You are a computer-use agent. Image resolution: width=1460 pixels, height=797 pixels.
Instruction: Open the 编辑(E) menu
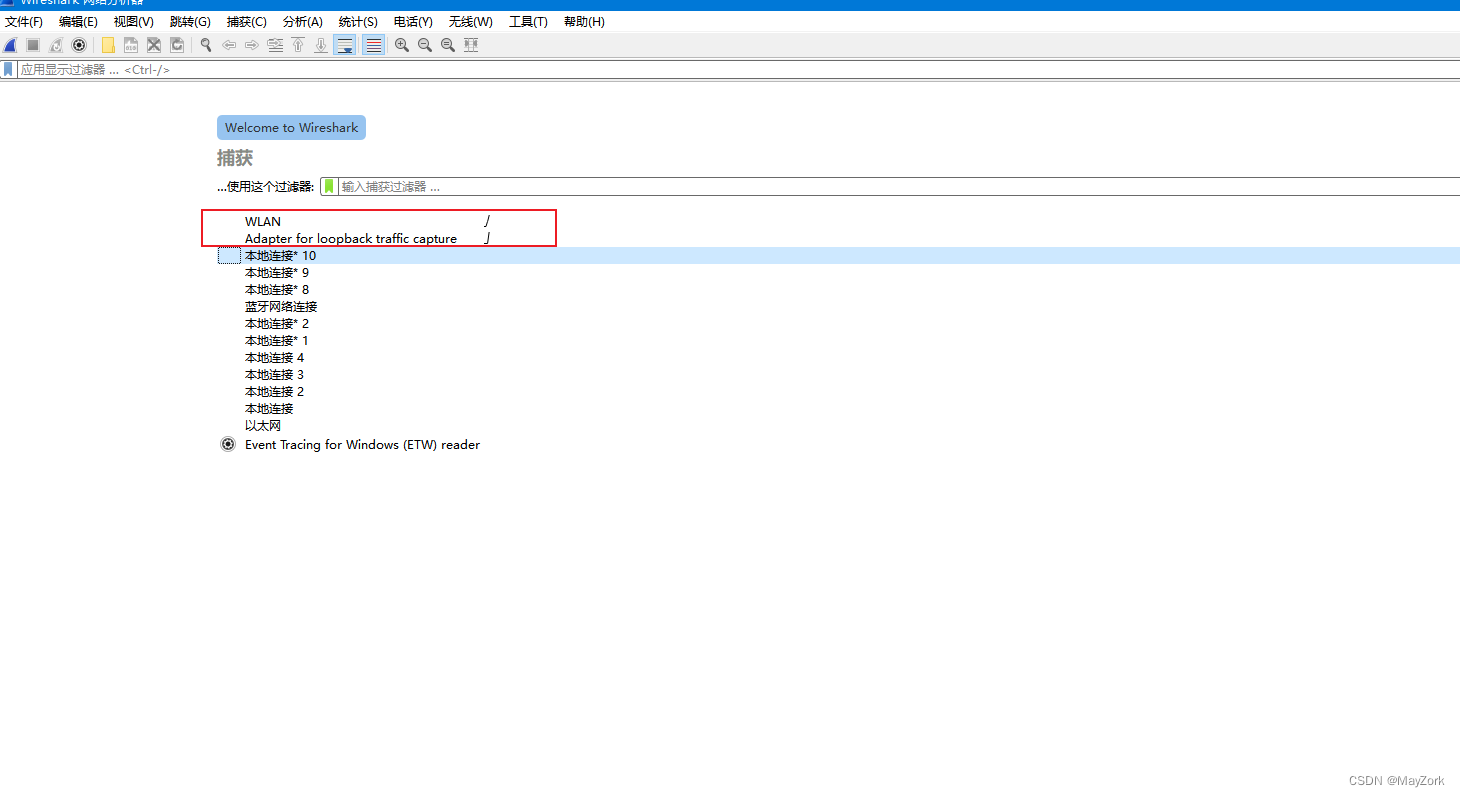coord(78,22)
